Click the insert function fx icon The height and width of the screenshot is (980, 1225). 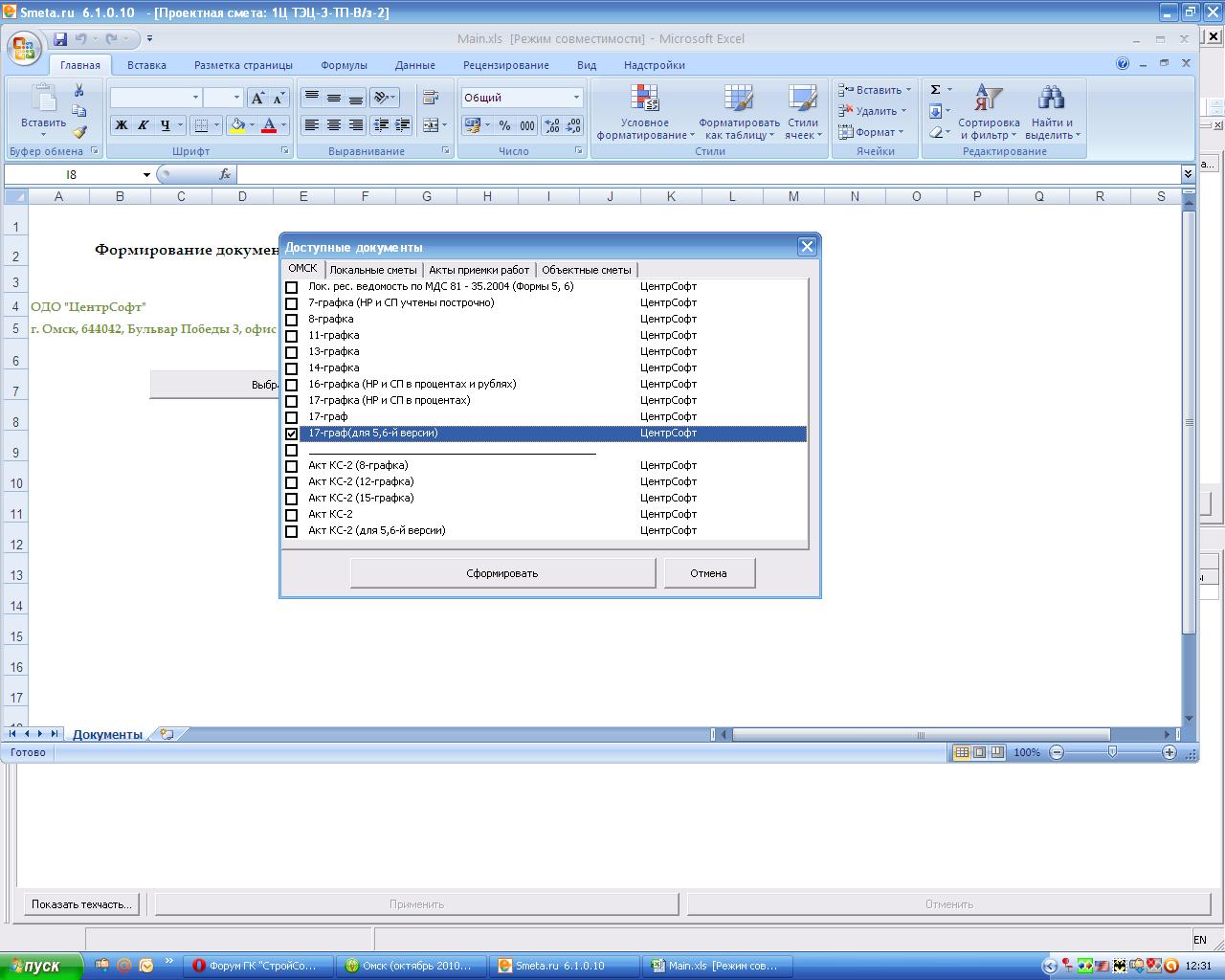tap(225, 174)
